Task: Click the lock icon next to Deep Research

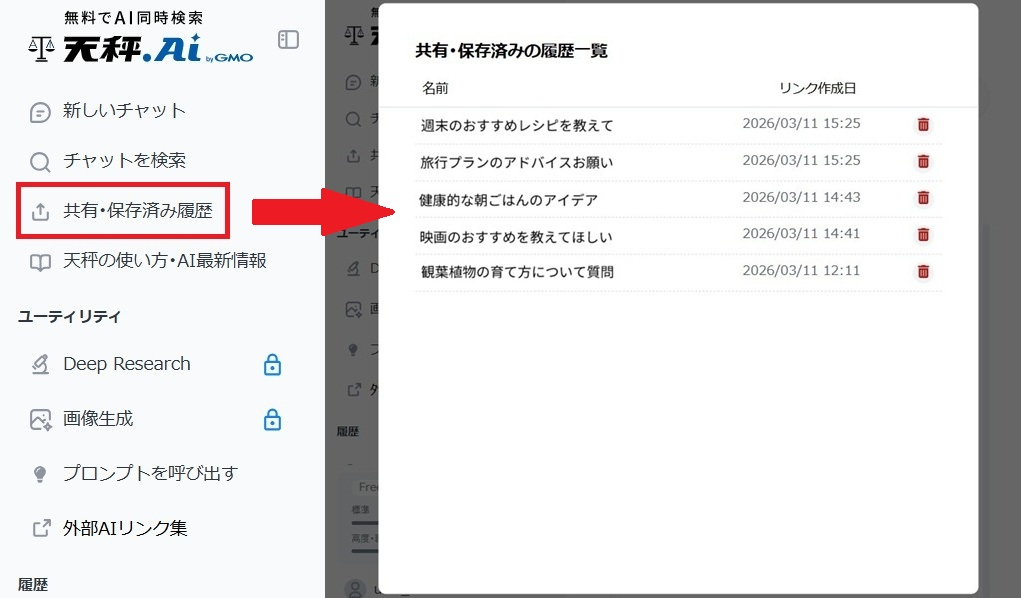Action: (x=272, y=364)
